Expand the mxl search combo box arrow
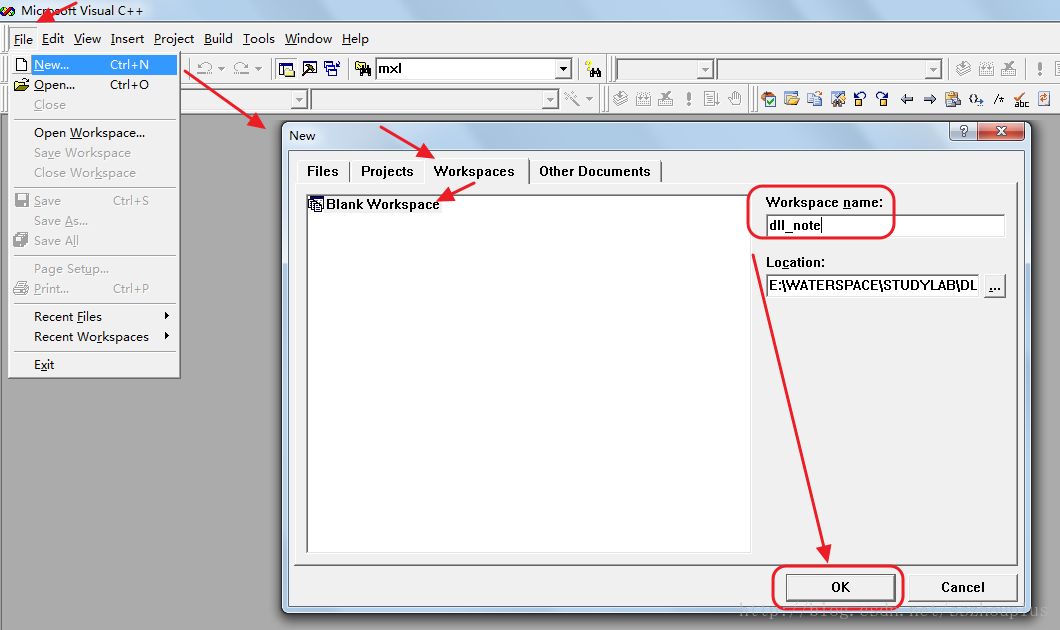The height and width of the screenshot is (630, 1060). pos(563,69)
